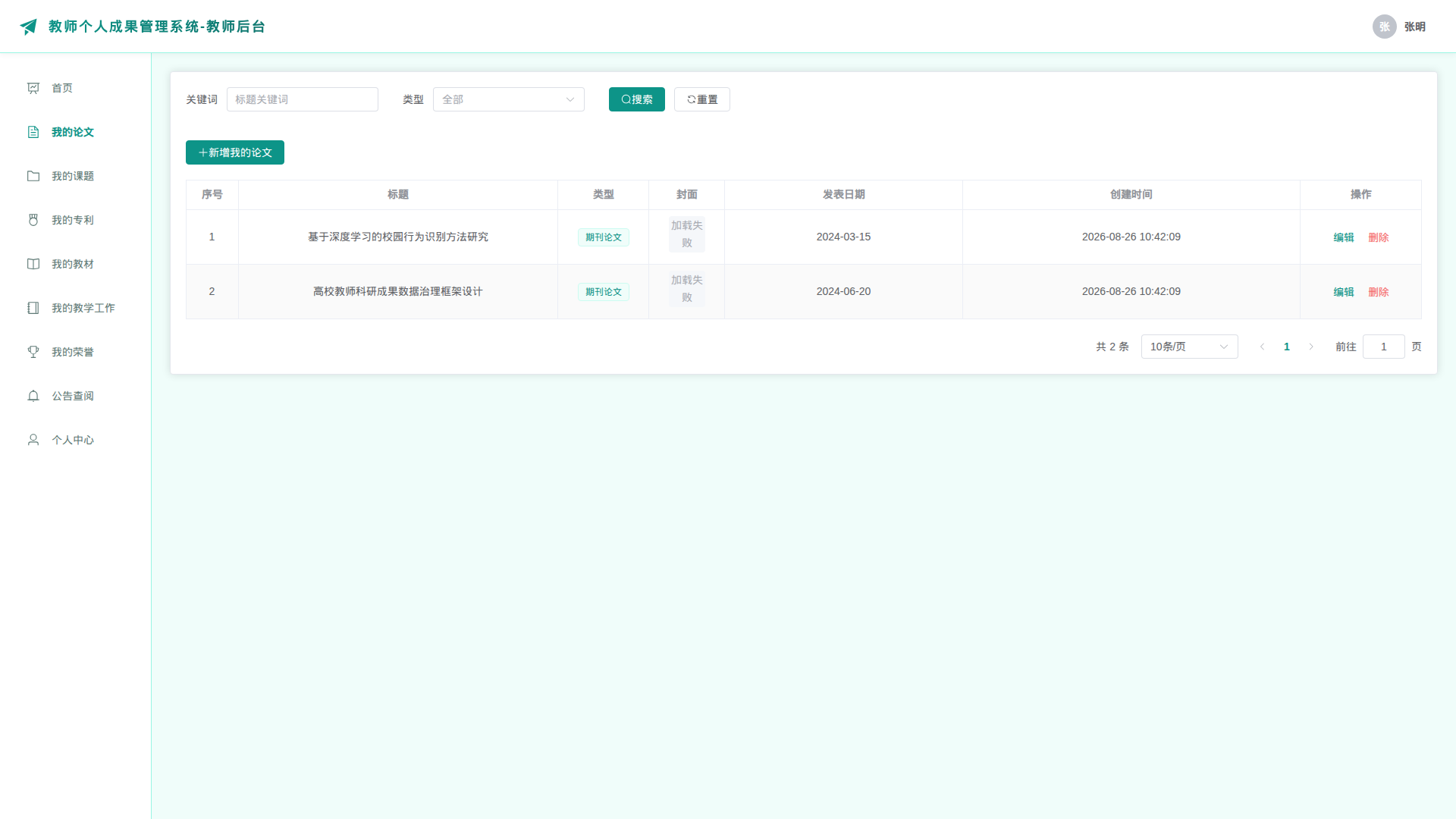The height and width of the screenshot is (819, 1456).
Task: Click title 高校教师科研成果数据治理框架设计
Action: (x=398, y=291)
